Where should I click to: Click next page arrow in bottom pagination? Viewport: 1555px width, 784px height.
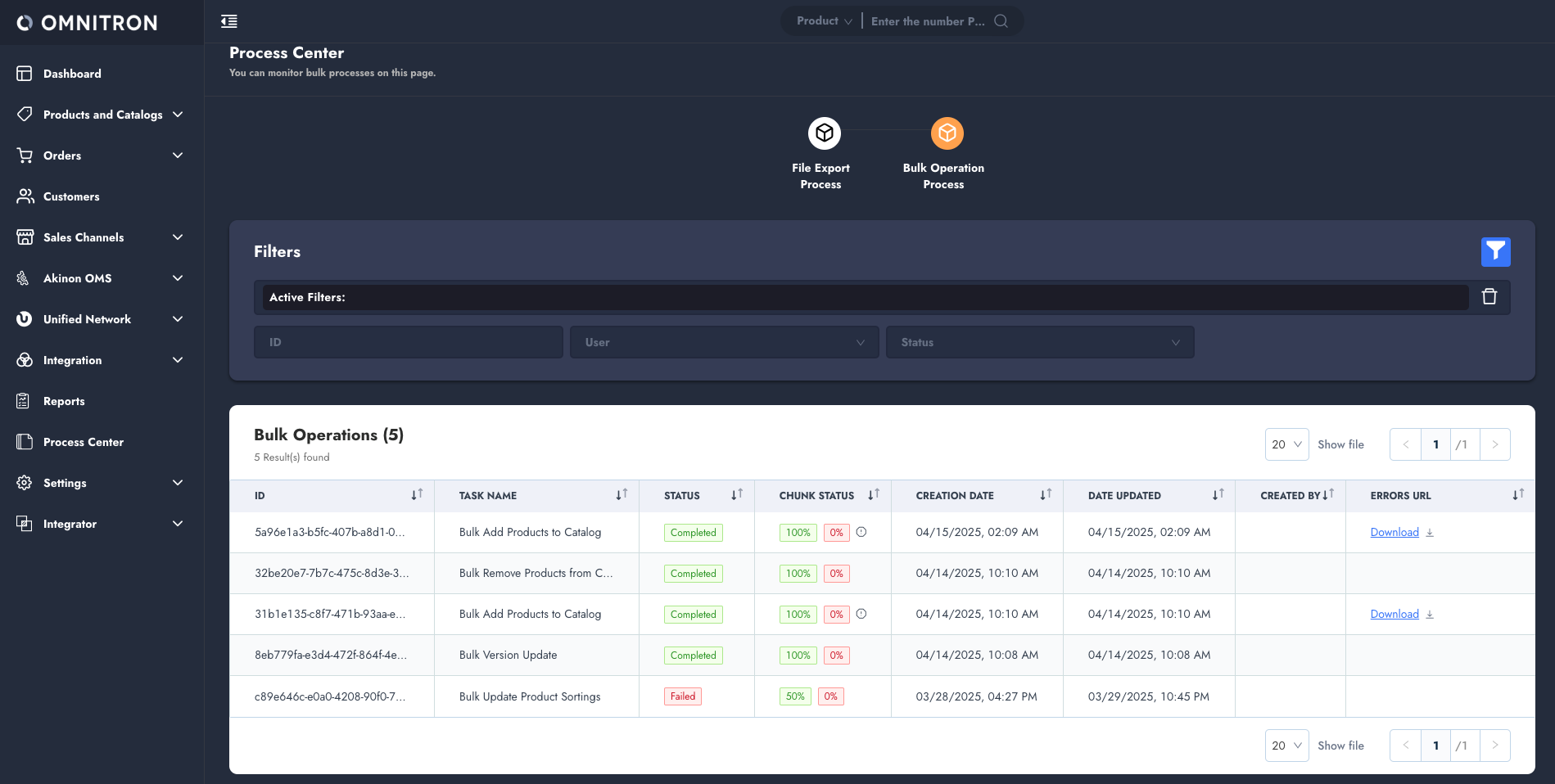point(1494,746)
